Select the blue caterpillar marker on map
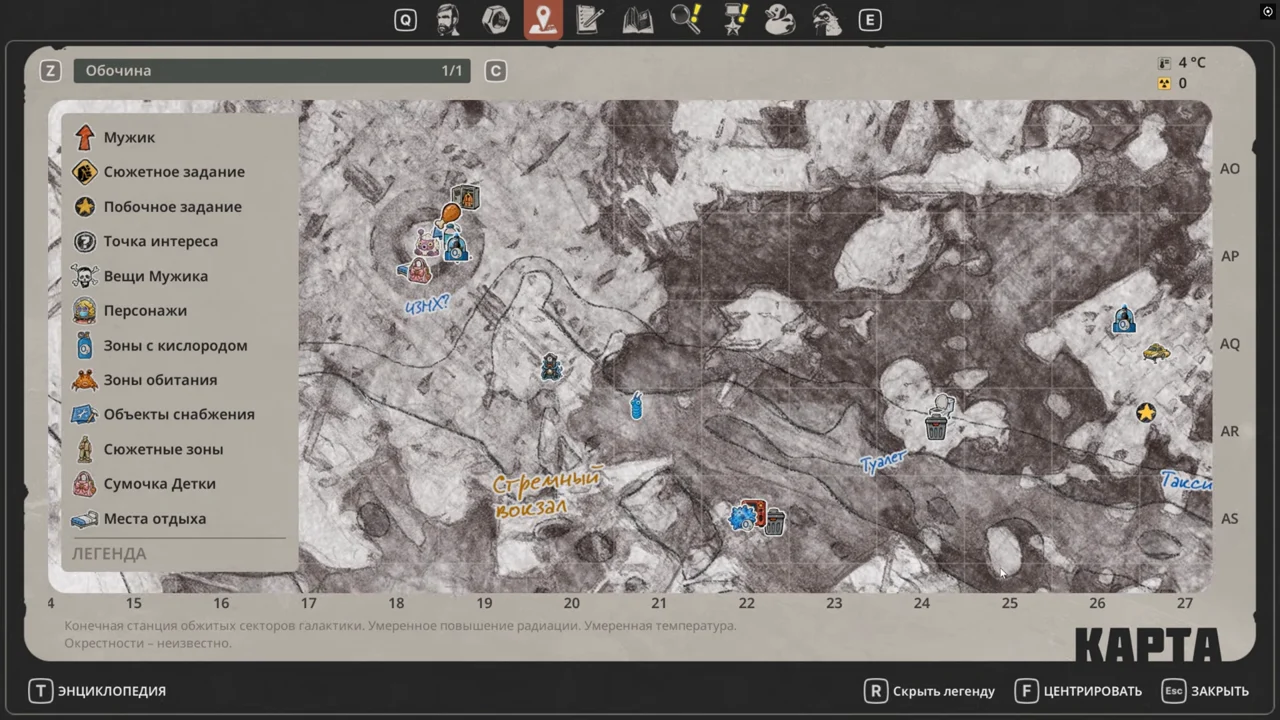 click(636, 405)
